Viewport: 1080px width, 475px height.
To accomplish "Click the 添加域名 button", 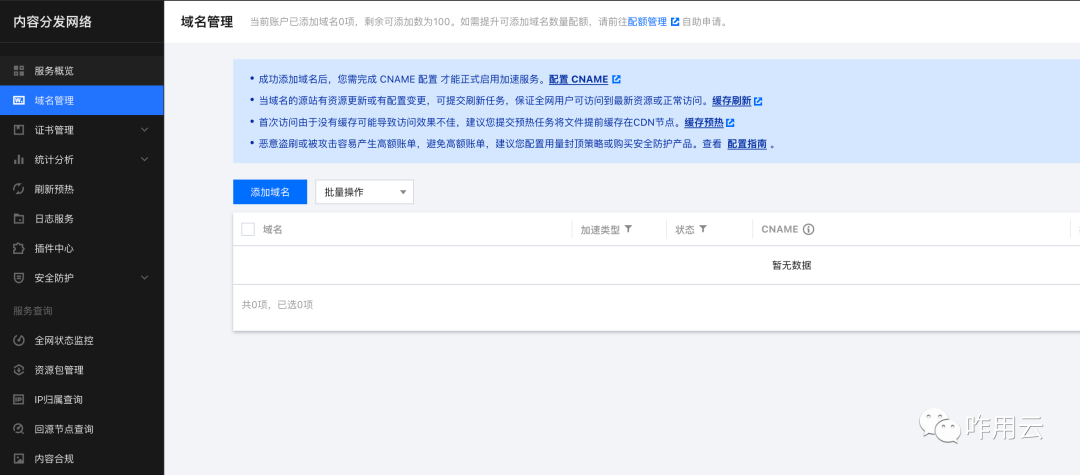I will [270, 192].
